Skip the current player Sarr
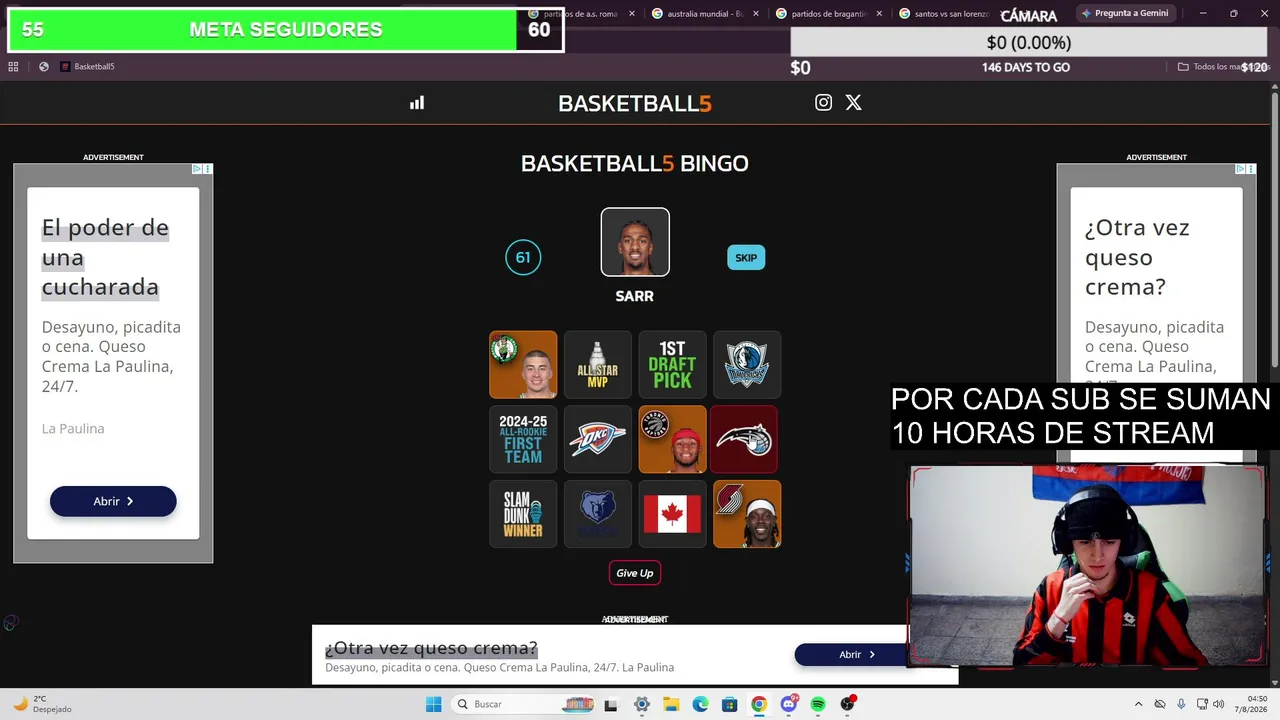 (x=746, y=258)
